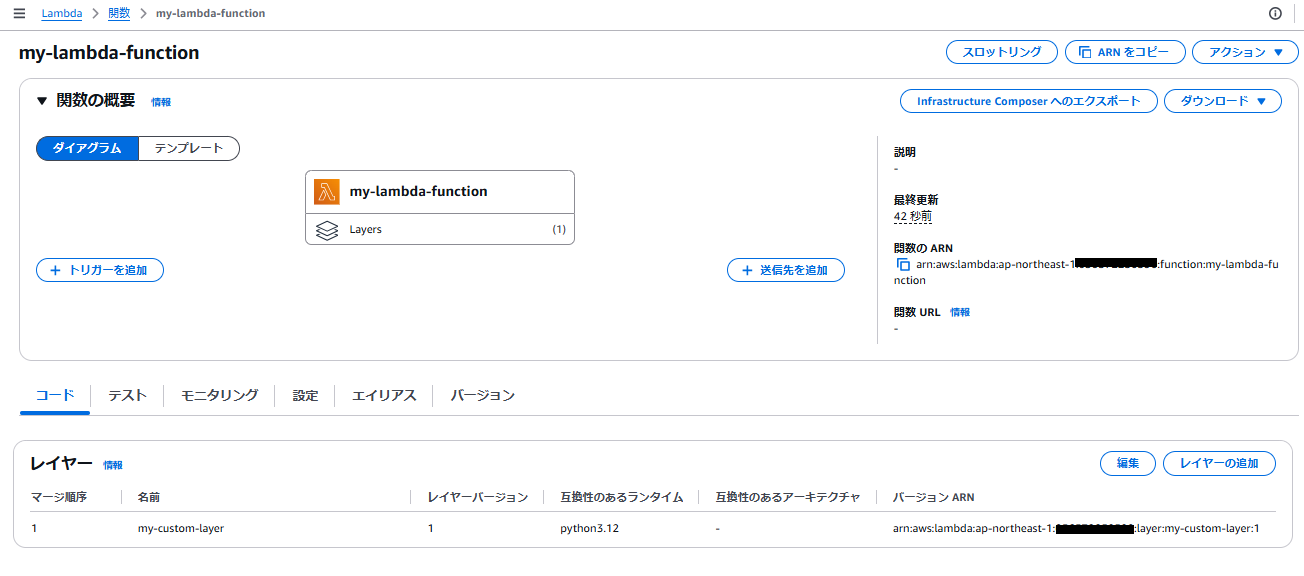Image resolution: width=1304 pixels, height=576 pixels.
Task: Click the orange Lambda function icon
Action: (327, 191)
